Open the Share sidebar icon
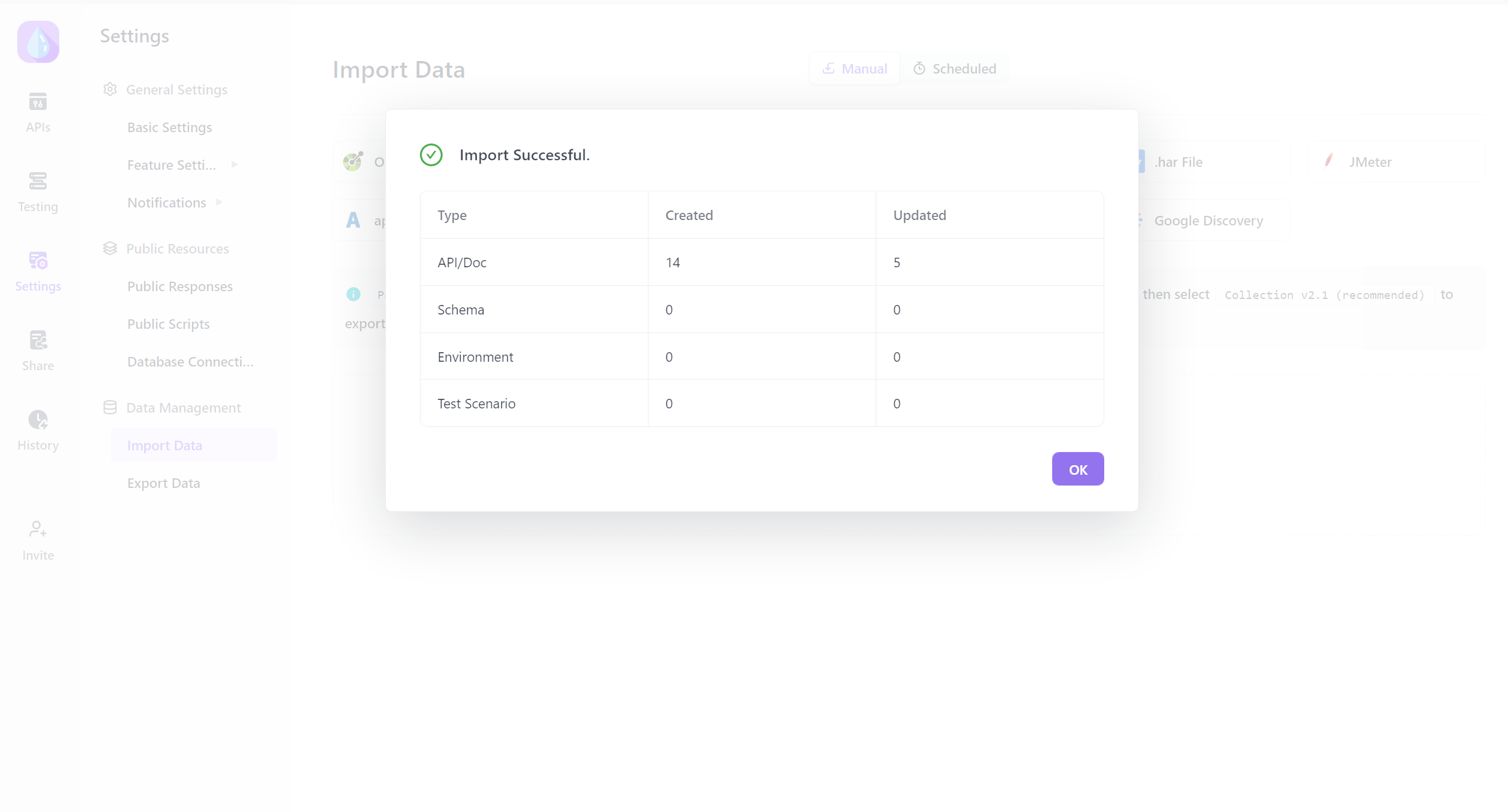The image size is (1508, 812). tap(38, 340)
